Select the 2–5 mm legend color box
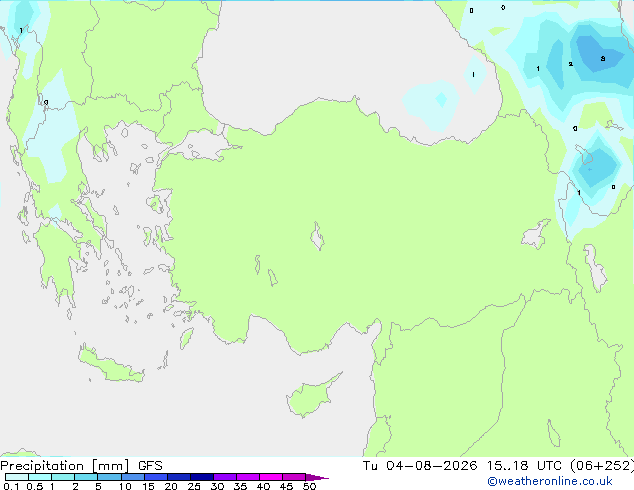The height and width of the screenshot is (490, 634). [x=86, y=477]
